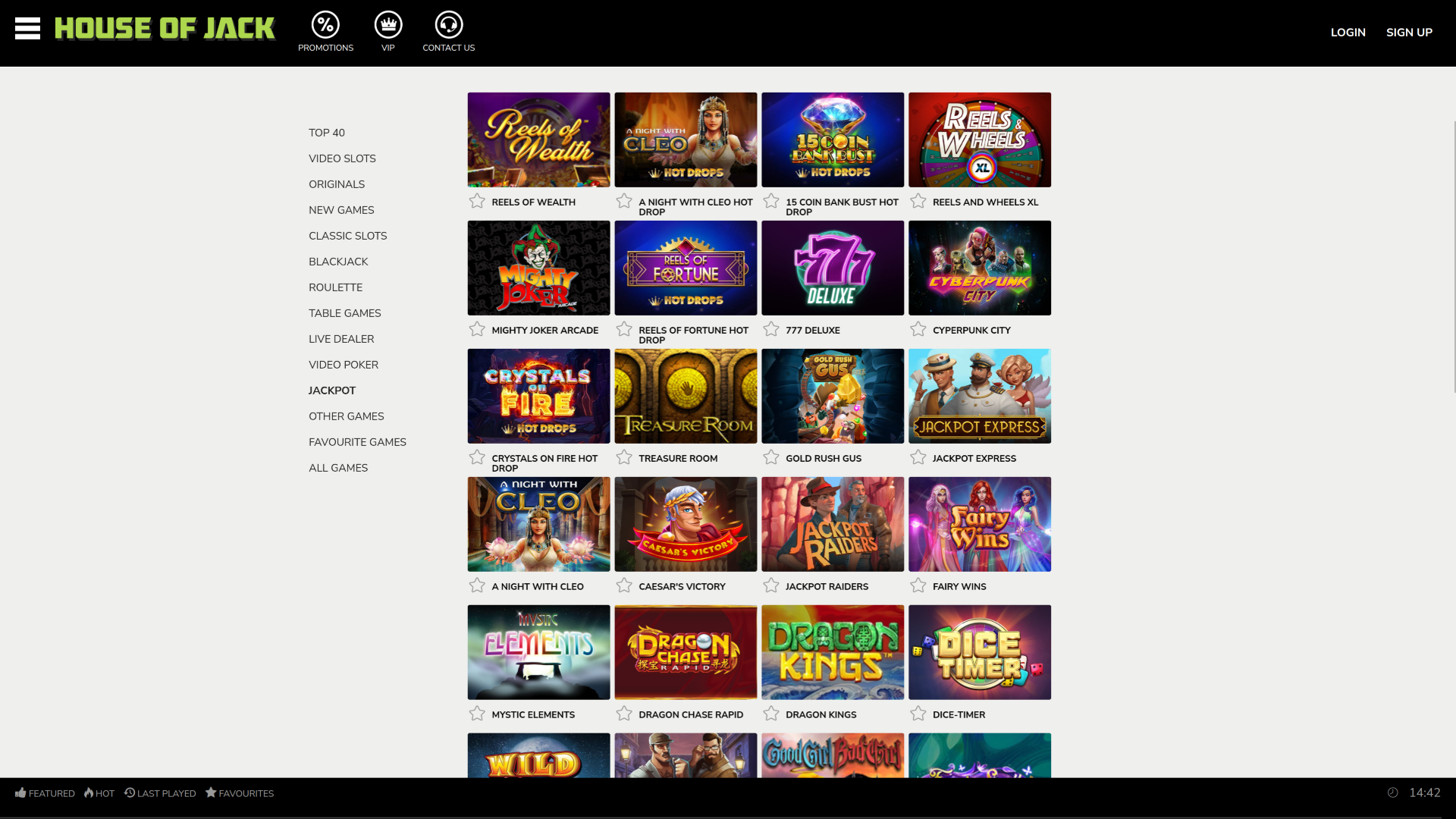This screenshot has height=819, width=1456.
Task: Switch to Live Dealer category
Action: point(341,338)
